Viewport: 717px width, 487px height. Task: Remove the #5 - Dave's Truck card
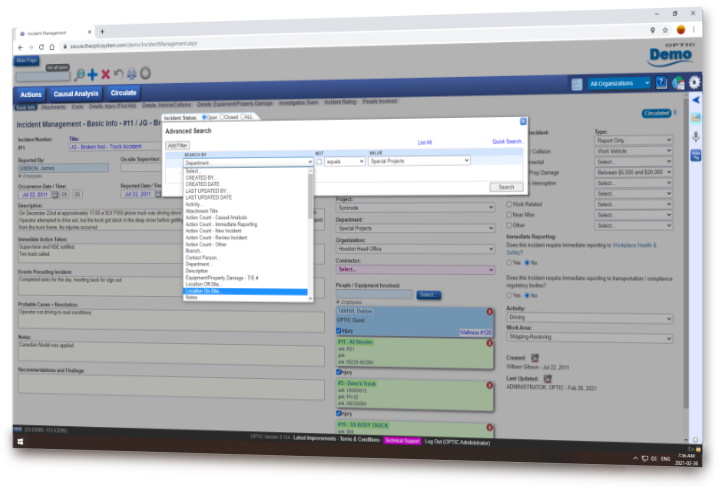pyautogui.click(x=489, y=385)
